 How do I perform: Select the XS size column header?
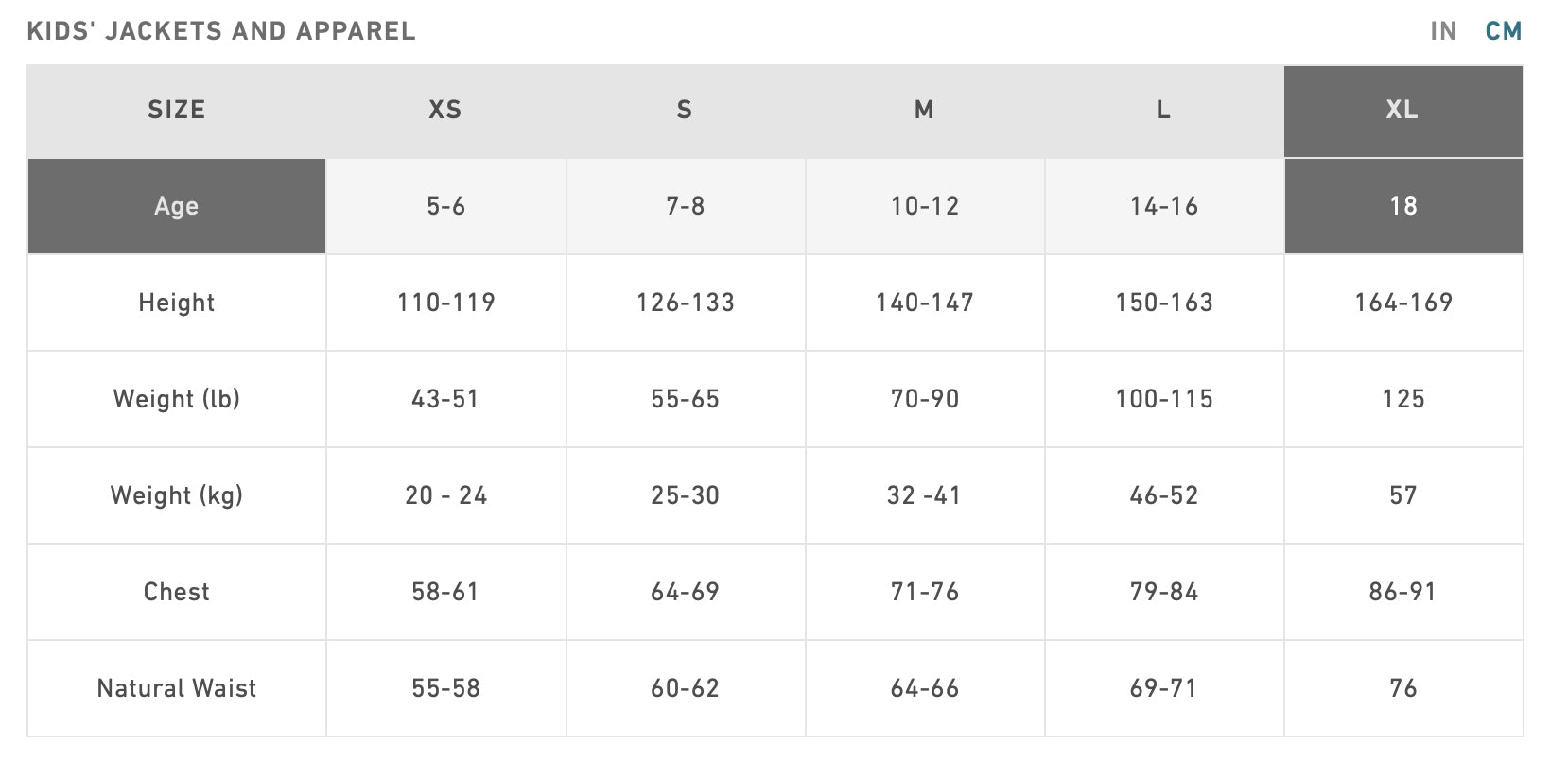point(445,111)
